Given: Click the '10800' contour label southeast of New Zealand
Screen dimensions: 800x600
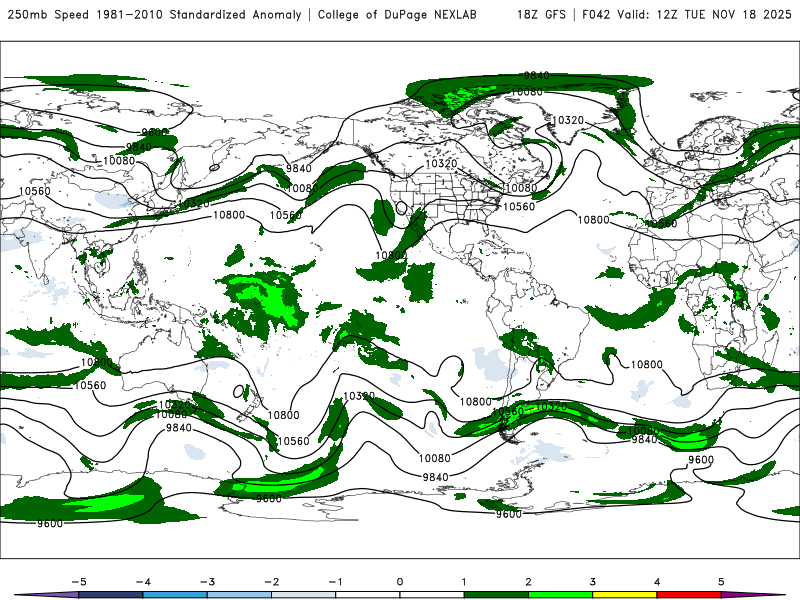Looking at the screenshot, I should tap(283, 415).
